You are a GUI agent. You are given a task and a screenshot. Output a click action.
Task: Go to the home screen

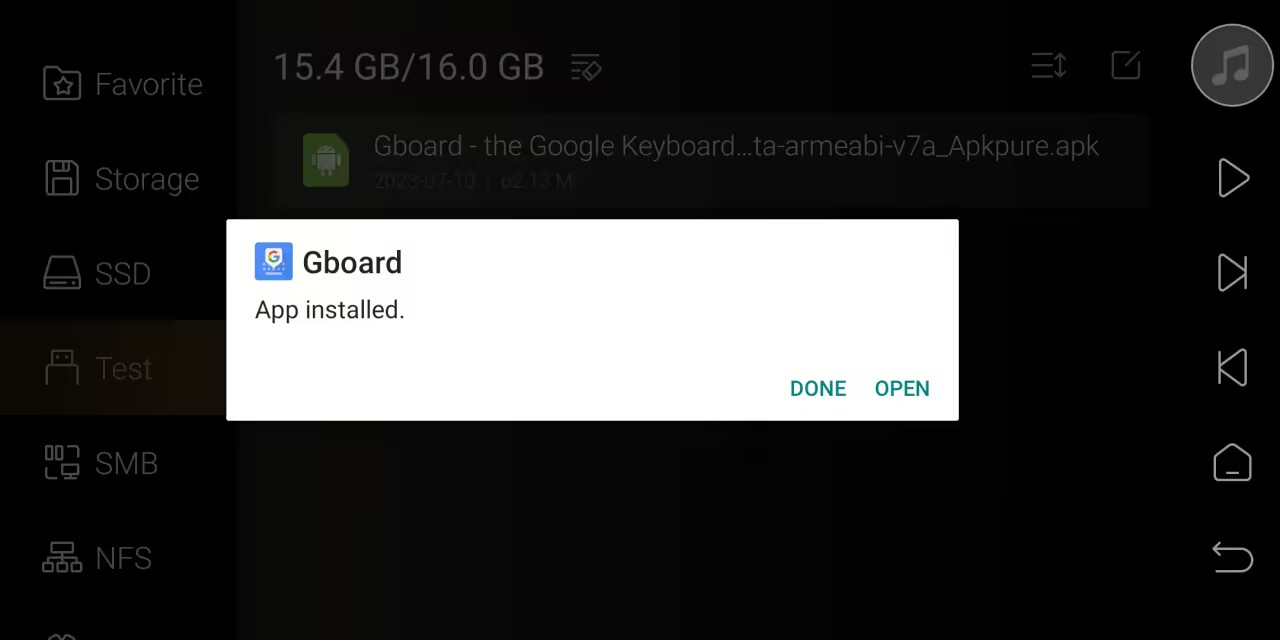pyautogui.click(x=1233, y=463)
